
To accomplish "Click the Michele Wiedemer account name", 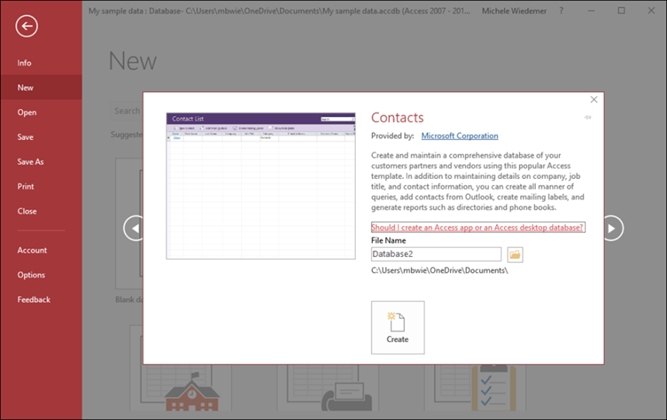I will (x=514, y=11).
